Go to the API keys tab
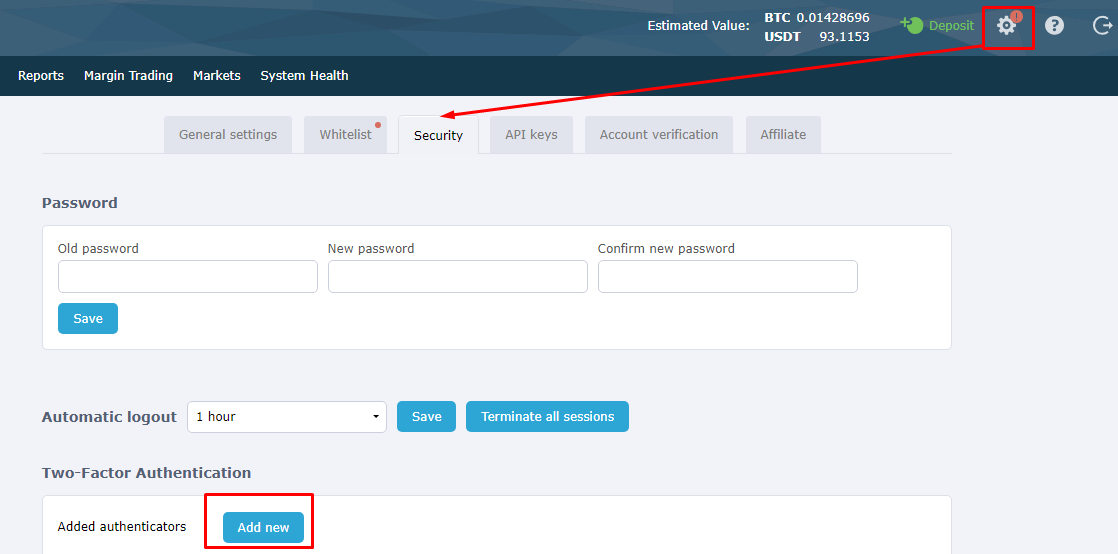This screenshot has height=554, width=1118. (x=531, y=135)
